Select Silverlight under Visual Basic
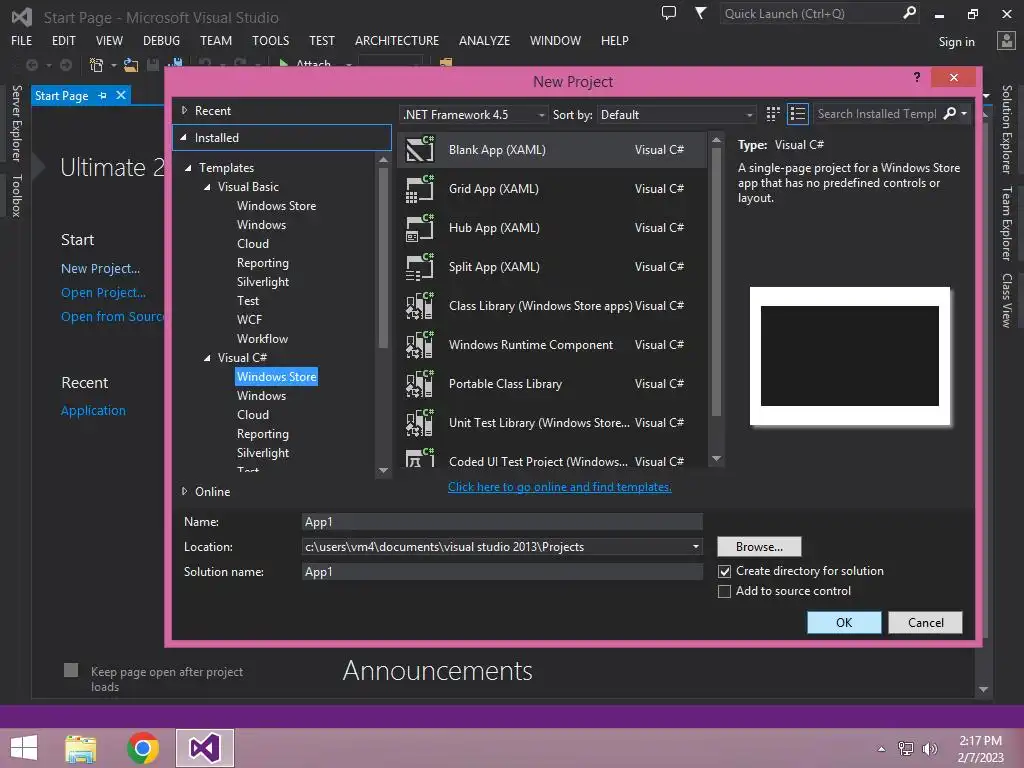 click(x=263, y=282)
